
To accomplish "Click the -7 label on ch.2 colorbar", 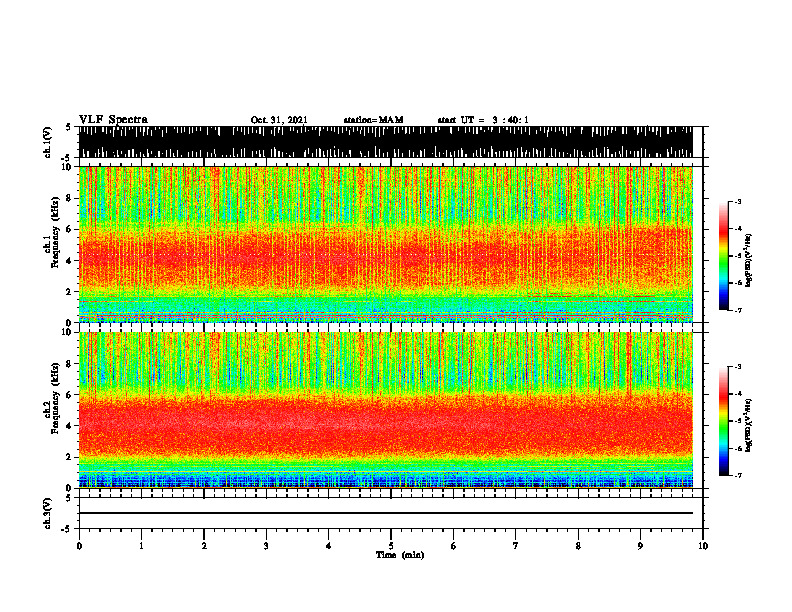I will (x=737, y=475).
